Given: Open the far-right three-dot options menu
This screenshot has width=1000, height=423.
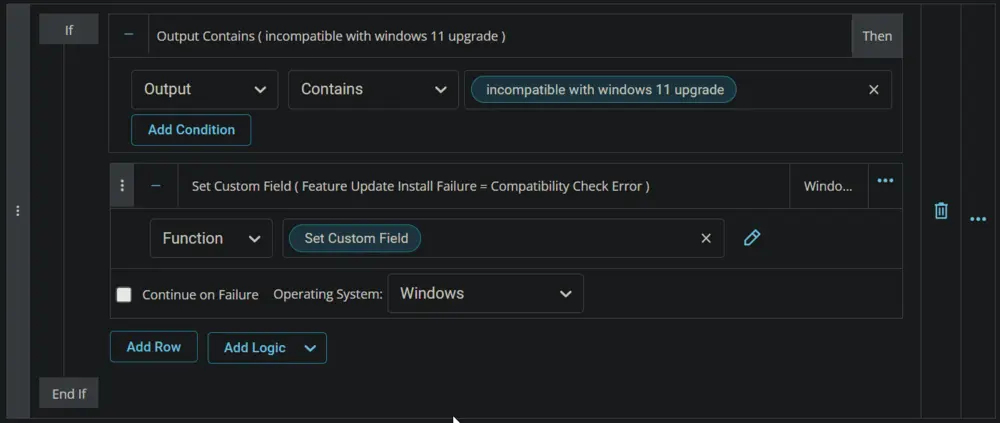Looking at the screenshot, I should pyautogui.click(x=978, y=219).
